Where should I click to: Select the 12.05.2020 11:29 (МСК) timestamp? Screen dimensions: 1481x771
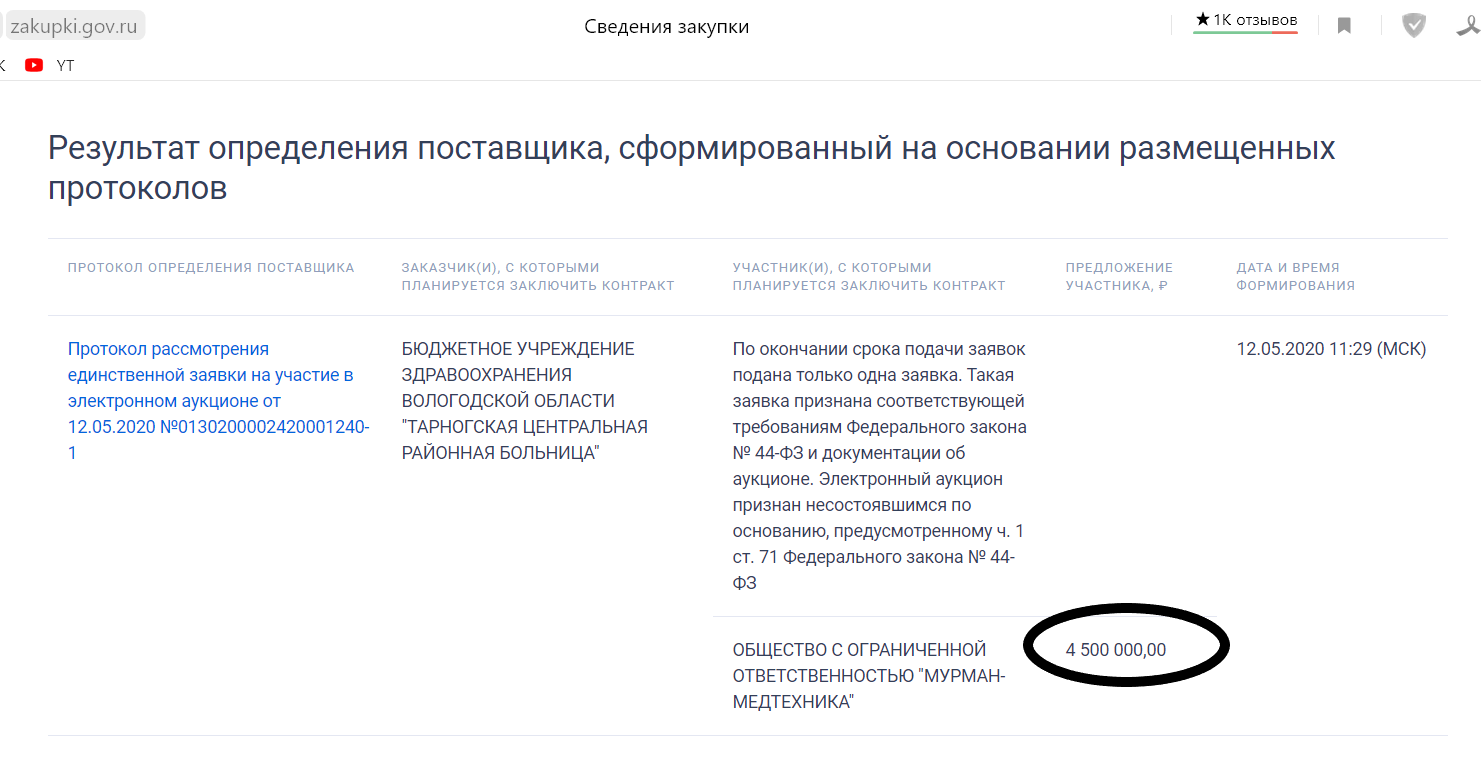[x=1331, y=349]
